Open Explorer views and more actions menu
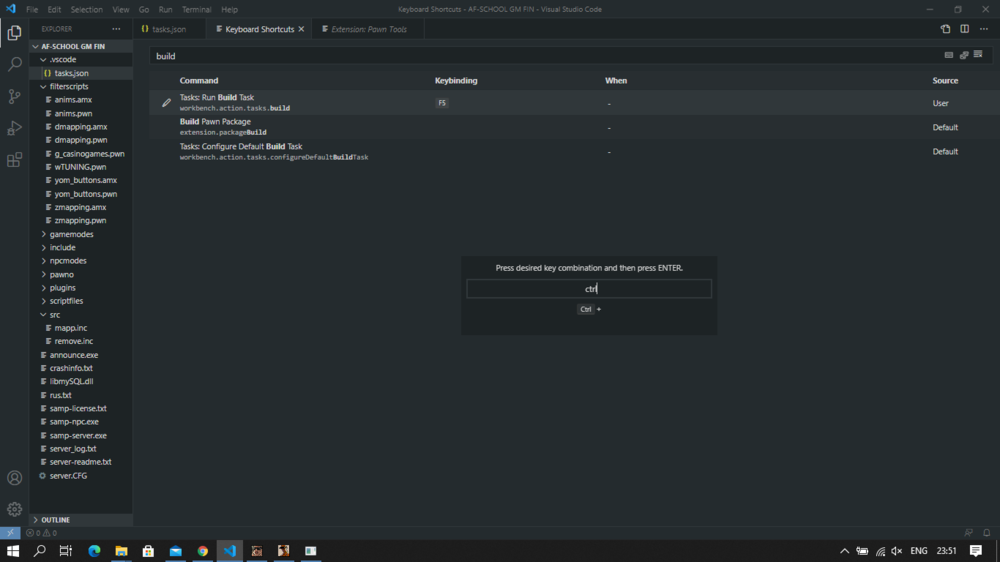 coord(116,29)
